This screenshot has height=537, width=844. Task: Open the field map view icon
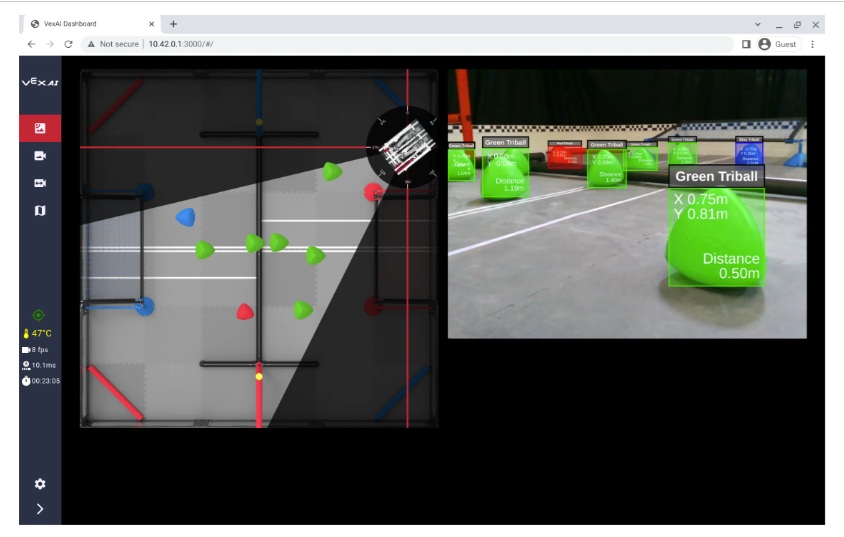(x=40, y=211)
